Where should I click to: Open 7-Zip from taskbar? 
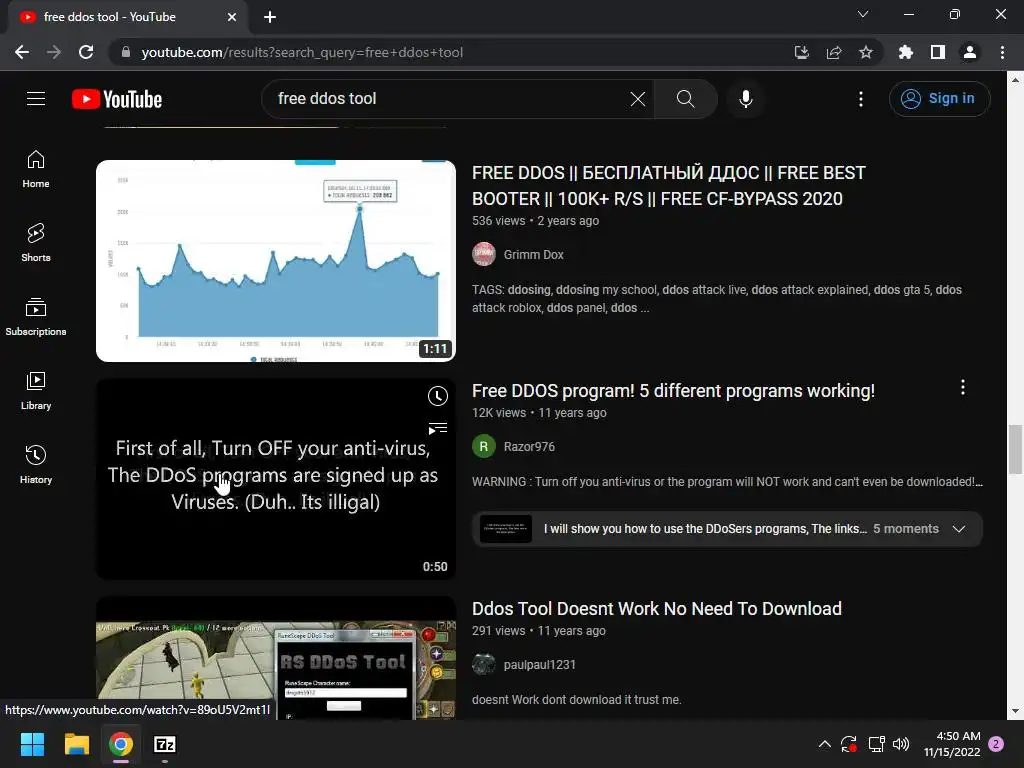pyautogui.click(x=165, y=744)
